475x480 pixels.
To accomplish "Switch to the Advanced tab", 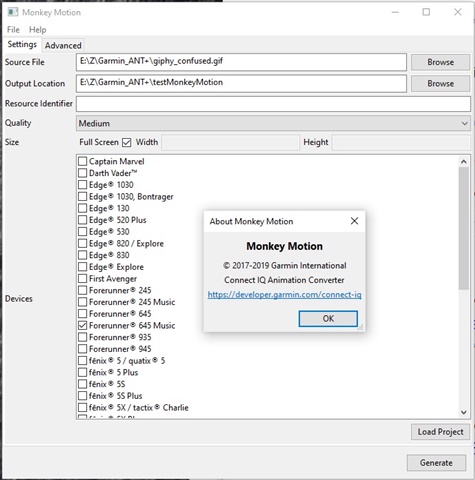I will point(63,45).
